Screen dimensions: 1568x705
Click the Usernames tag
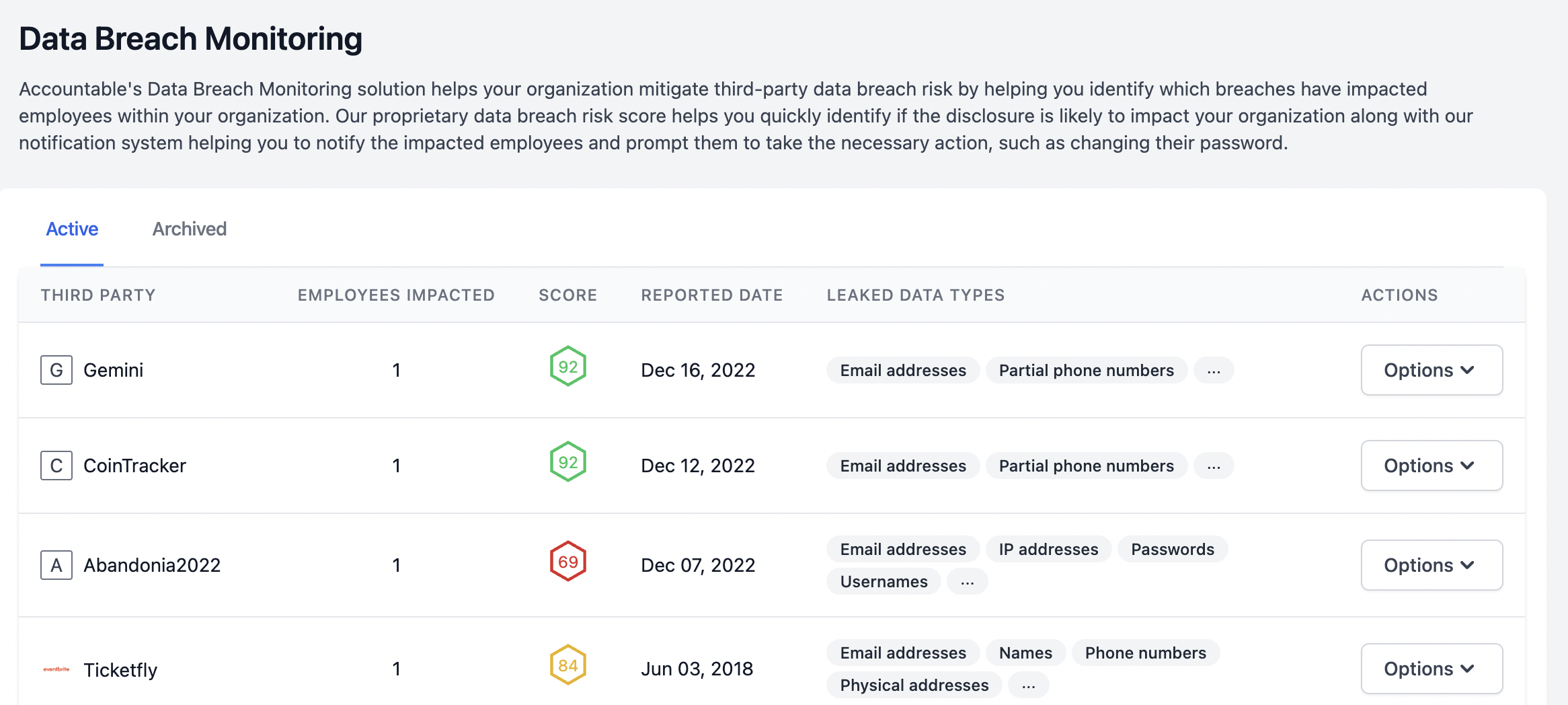coord(884,582)
